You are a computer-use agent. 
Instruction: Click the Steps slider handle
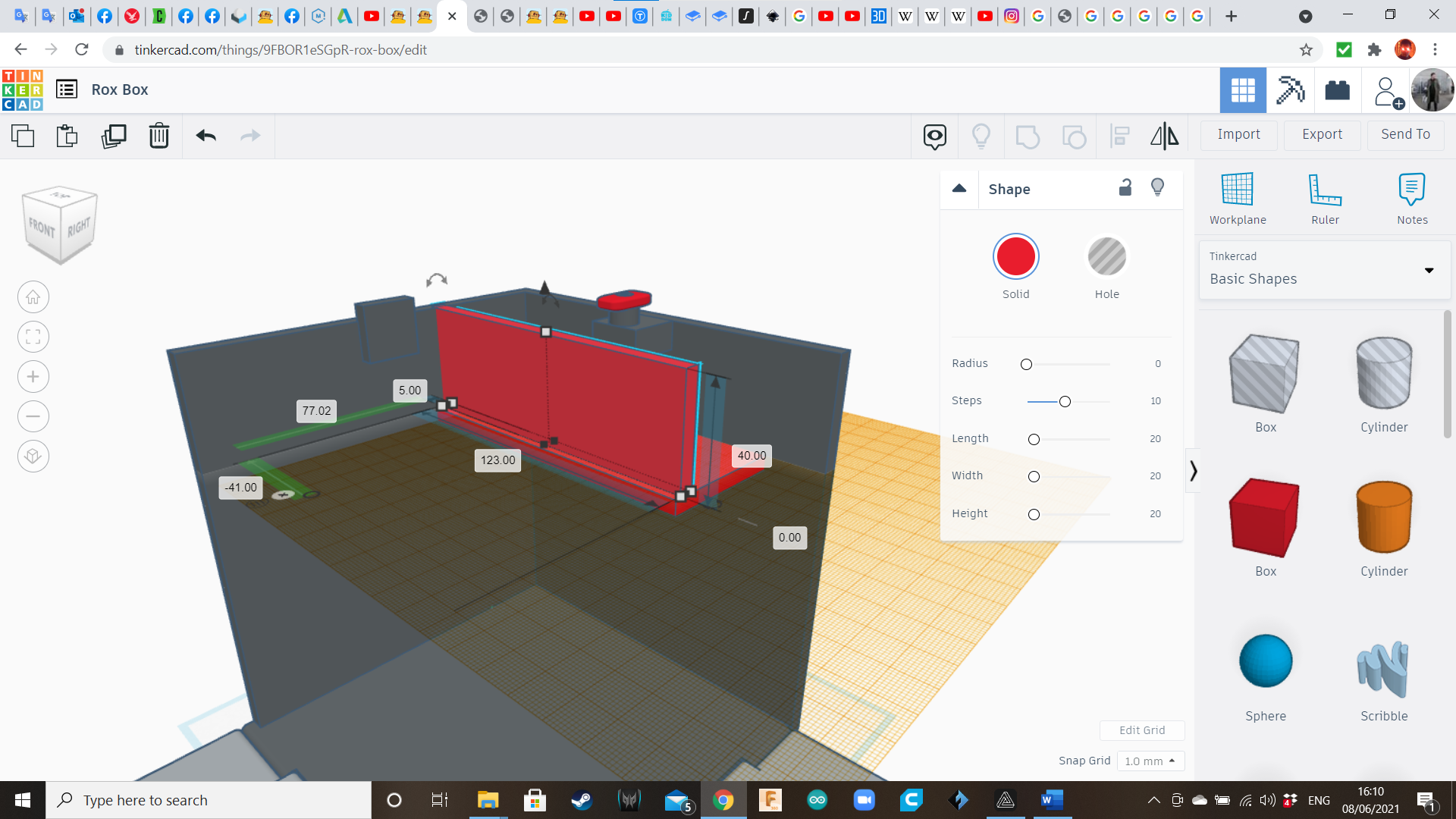click(x=1065, y=402)
